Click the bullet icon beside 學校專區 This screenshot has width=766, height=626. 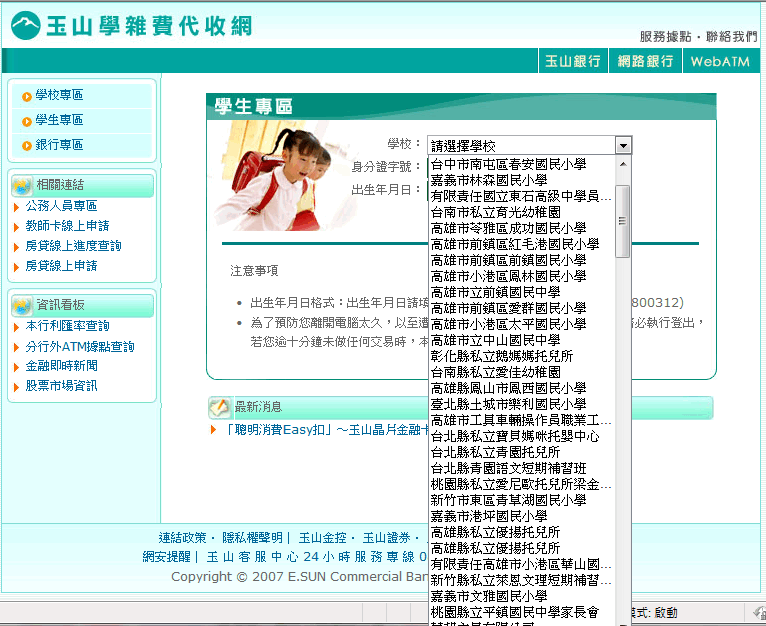click(x=26, y=96)
